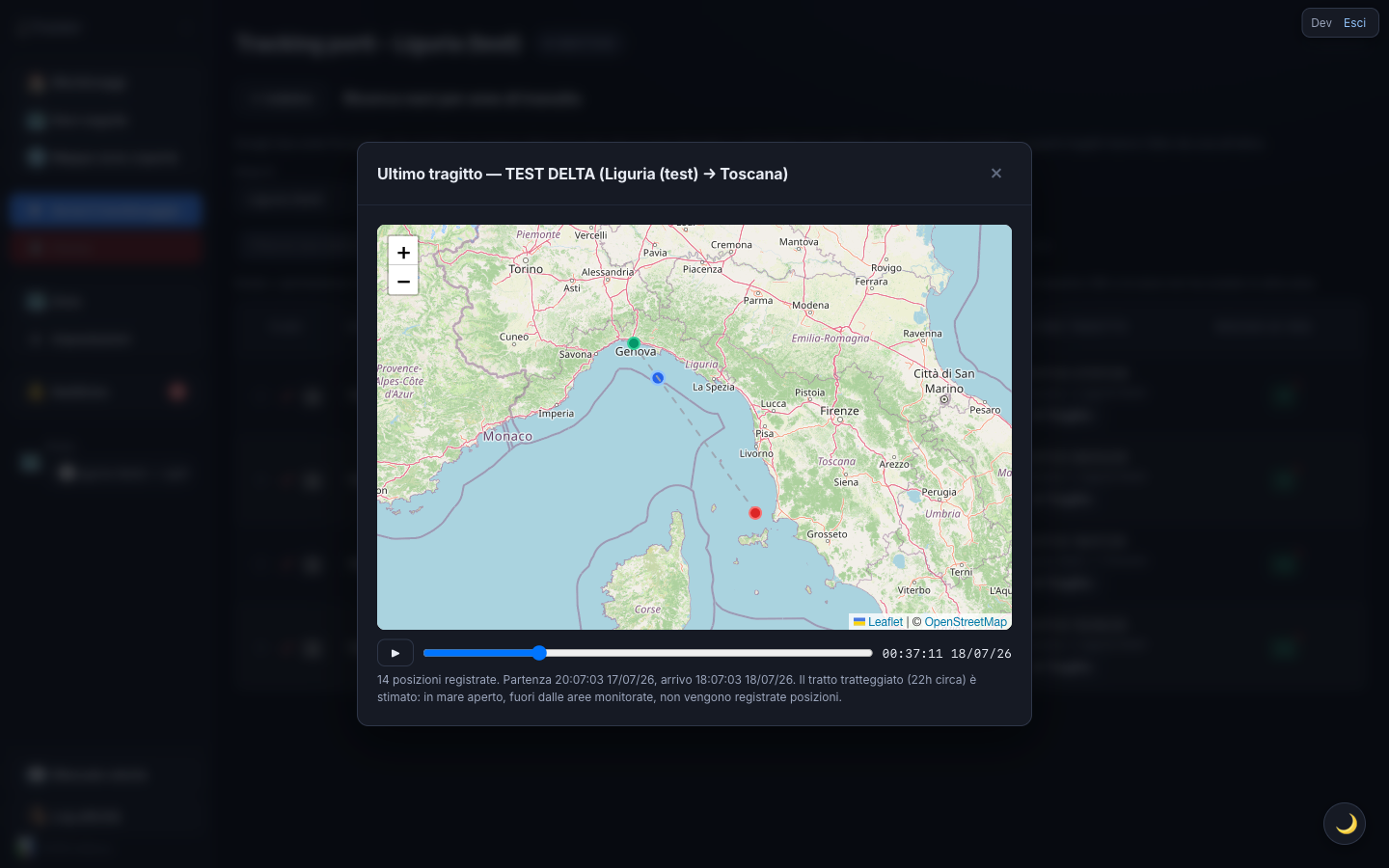The image size is (1389, 868).
Task: Play the route animation
Action: coord(395,653)
